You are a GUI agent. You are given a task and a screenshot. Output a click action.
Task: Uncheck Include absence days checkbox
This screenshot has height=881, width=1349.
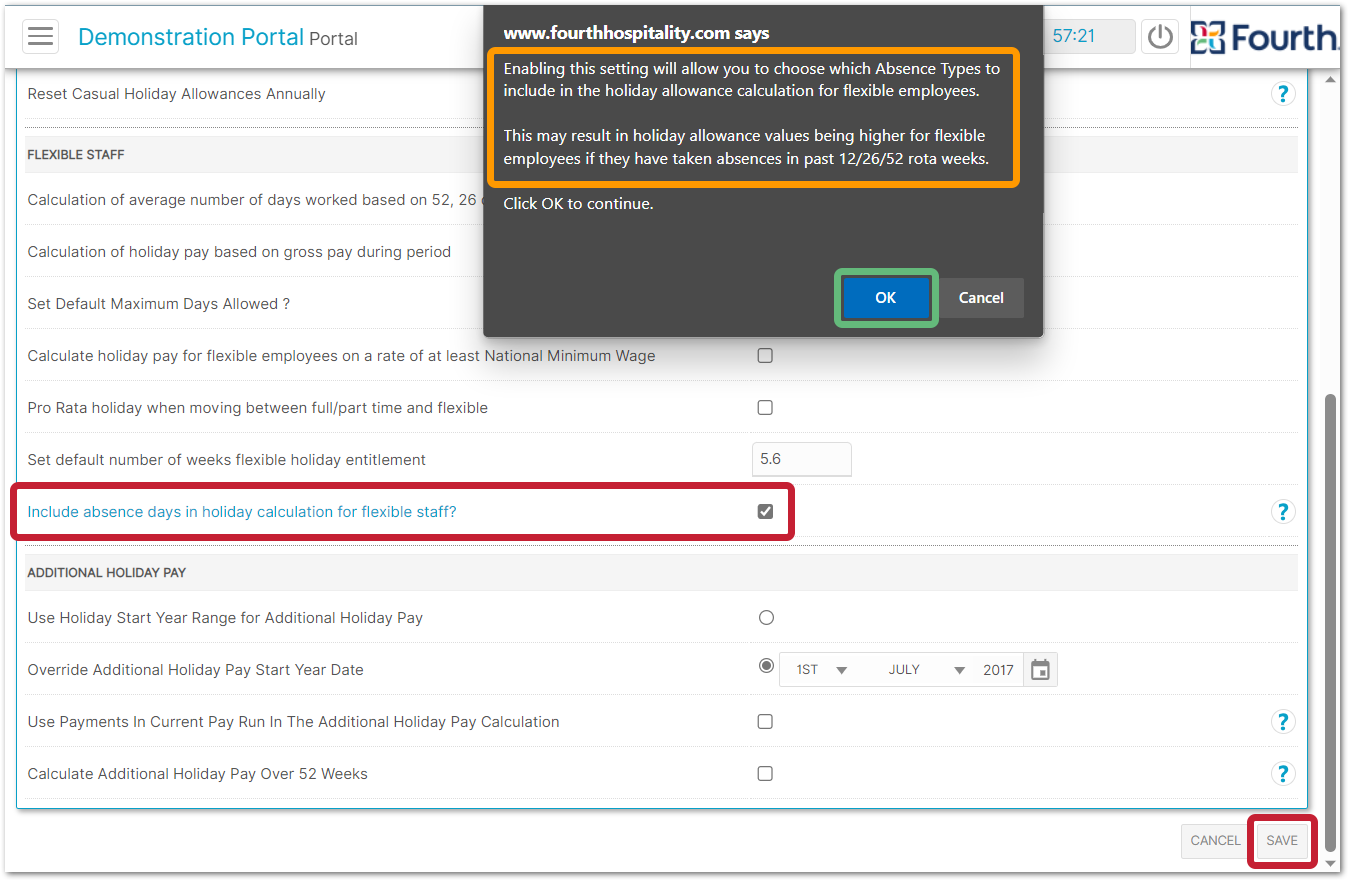point(765,512)
